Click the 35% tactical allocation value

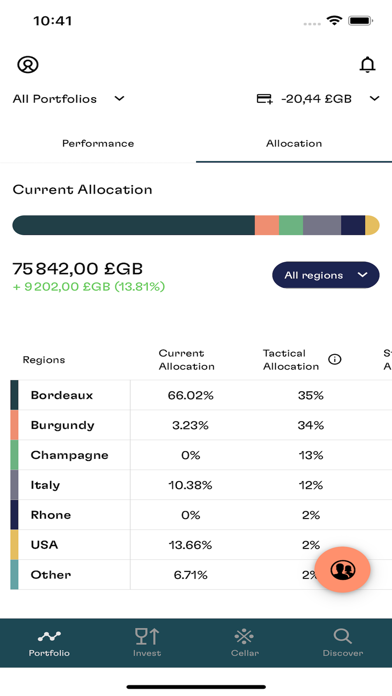[311, 395]
